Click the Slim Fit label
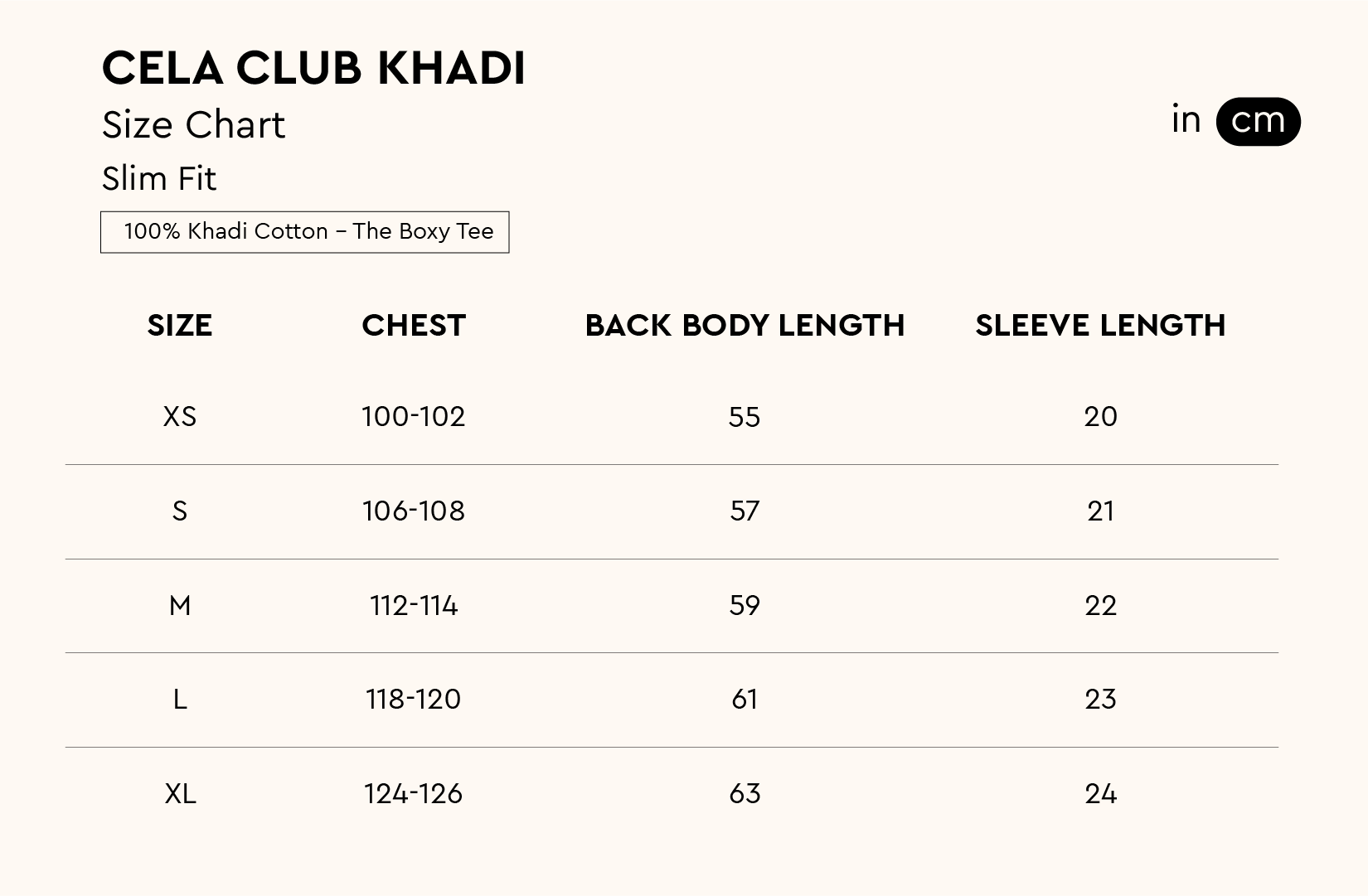This screenshot has height=896, width=1368. 159,179
